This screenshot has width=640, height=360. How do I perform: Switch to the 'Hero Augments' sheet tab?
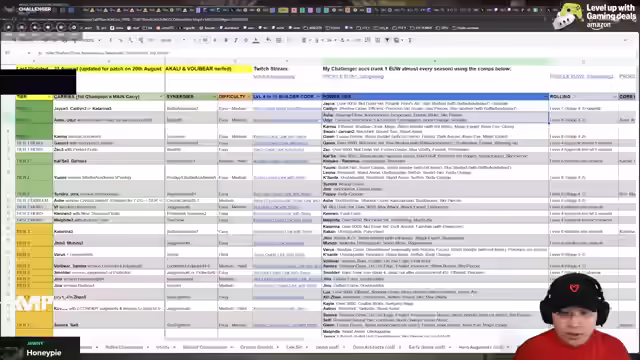[482, 347]
